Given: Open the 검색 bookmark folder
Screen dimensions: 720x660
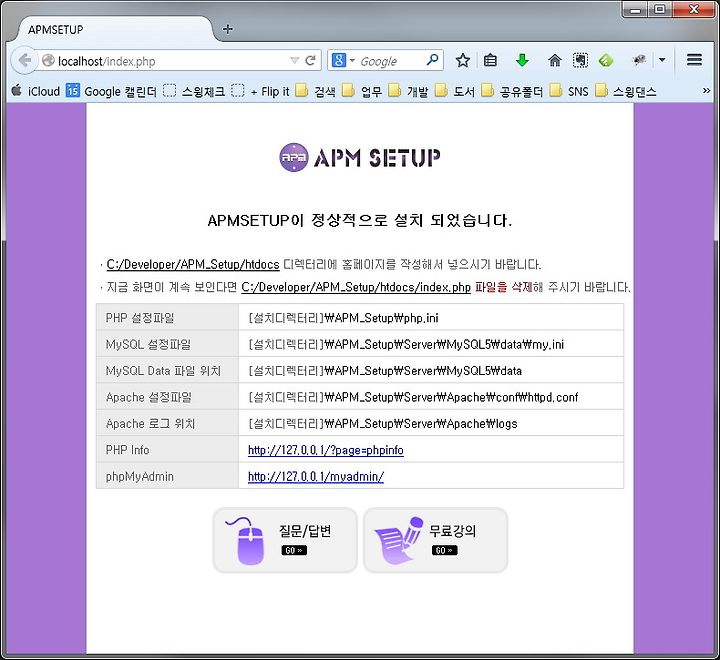Looking at the screenshot, I should tap(315, 91).
